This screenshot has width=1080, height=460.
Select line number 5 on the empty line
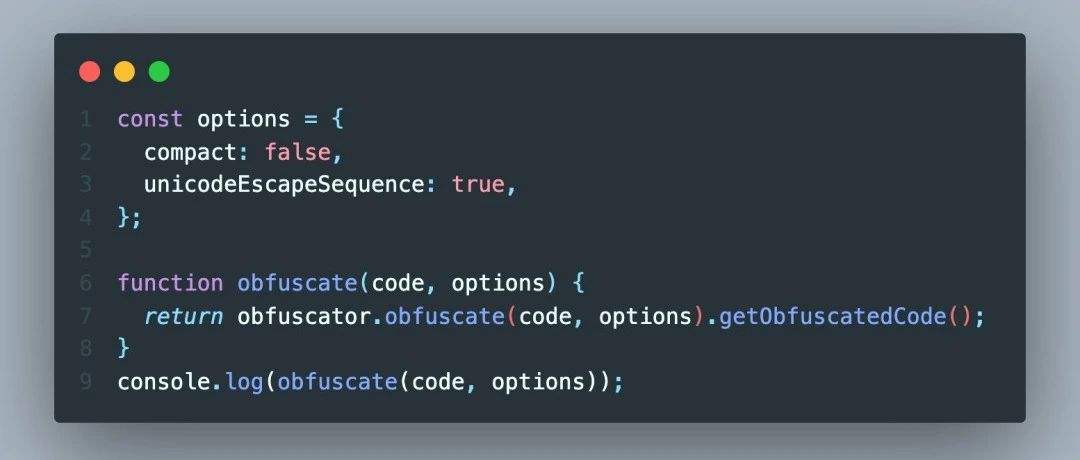[x=86, y=250]
